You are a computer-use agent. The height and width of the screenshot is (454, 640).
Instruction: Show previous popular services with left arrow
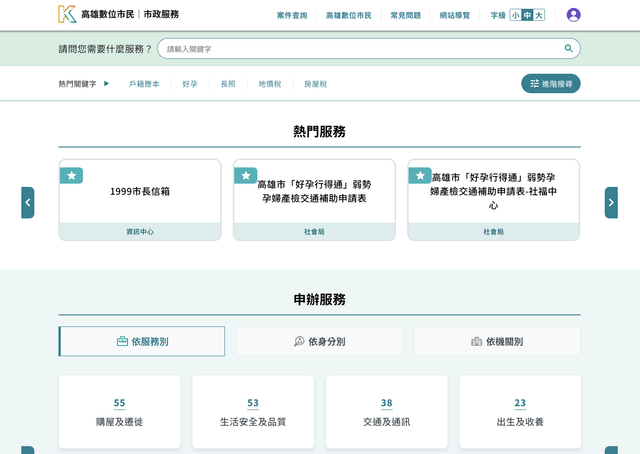(28, 202)
